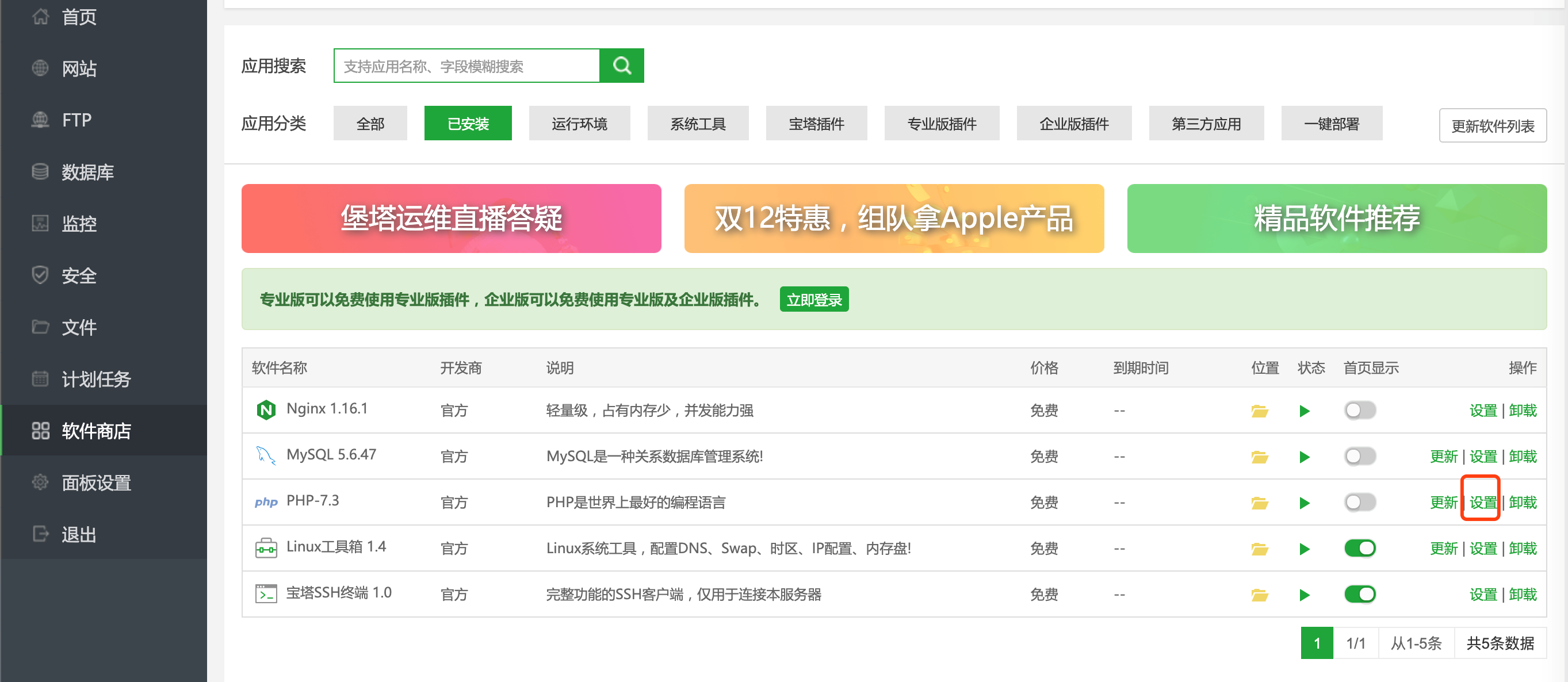Screen dimensions: 1568x682
Task: Click the 宝塔SSH终端 1.0 software name
Action: click(339, 592)
